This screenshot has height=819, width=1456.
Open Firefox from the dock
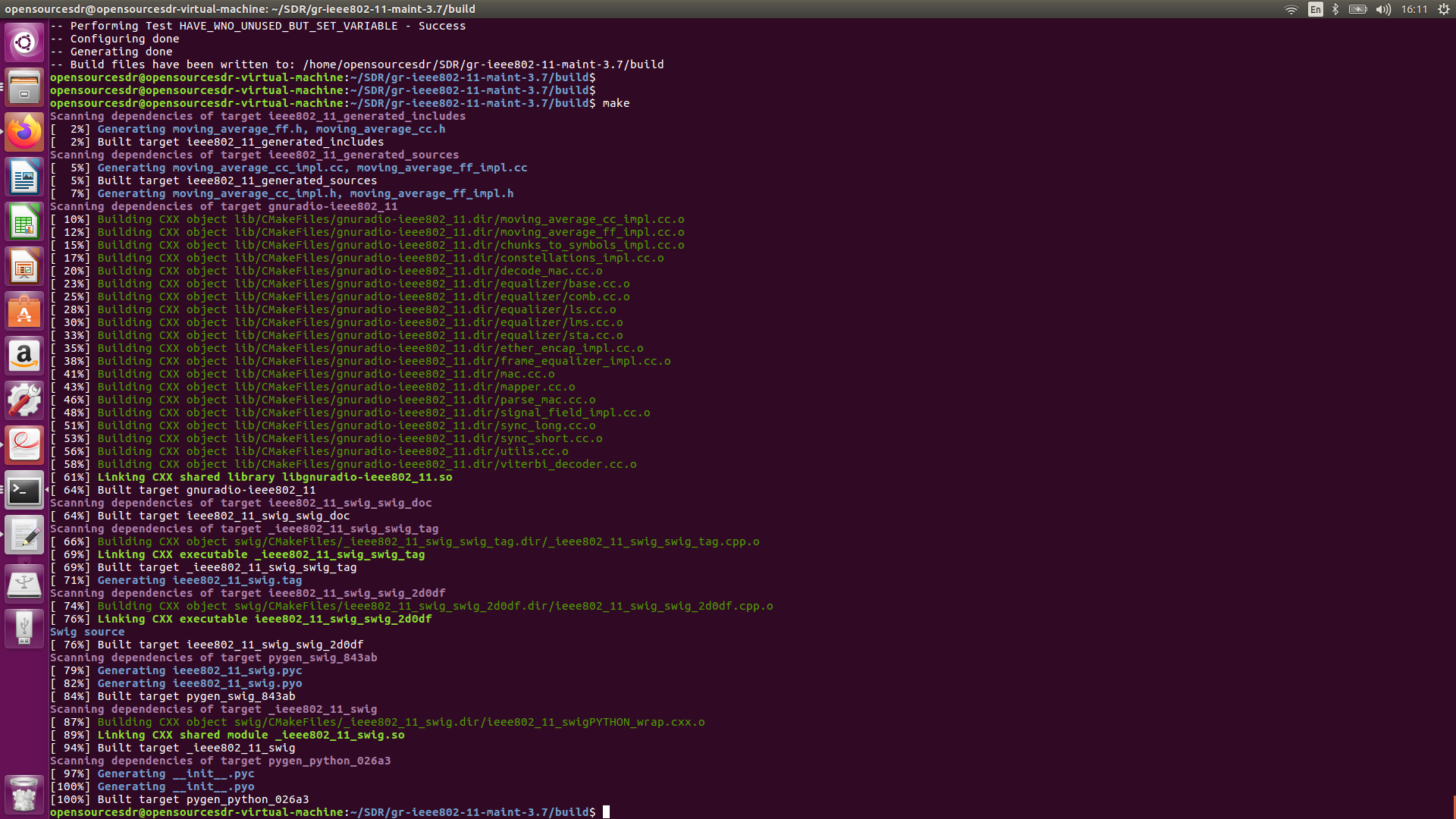point(24,130)
